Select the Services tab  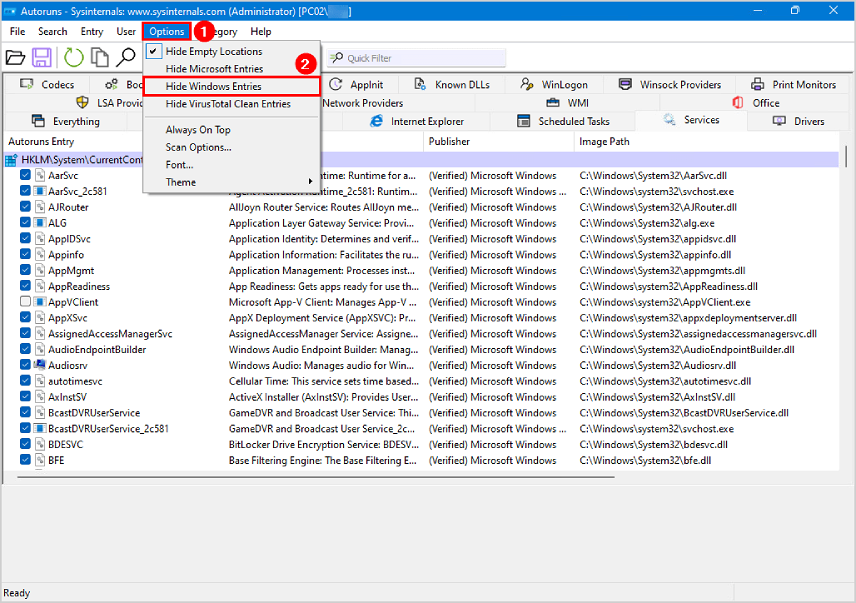(691, 120)
